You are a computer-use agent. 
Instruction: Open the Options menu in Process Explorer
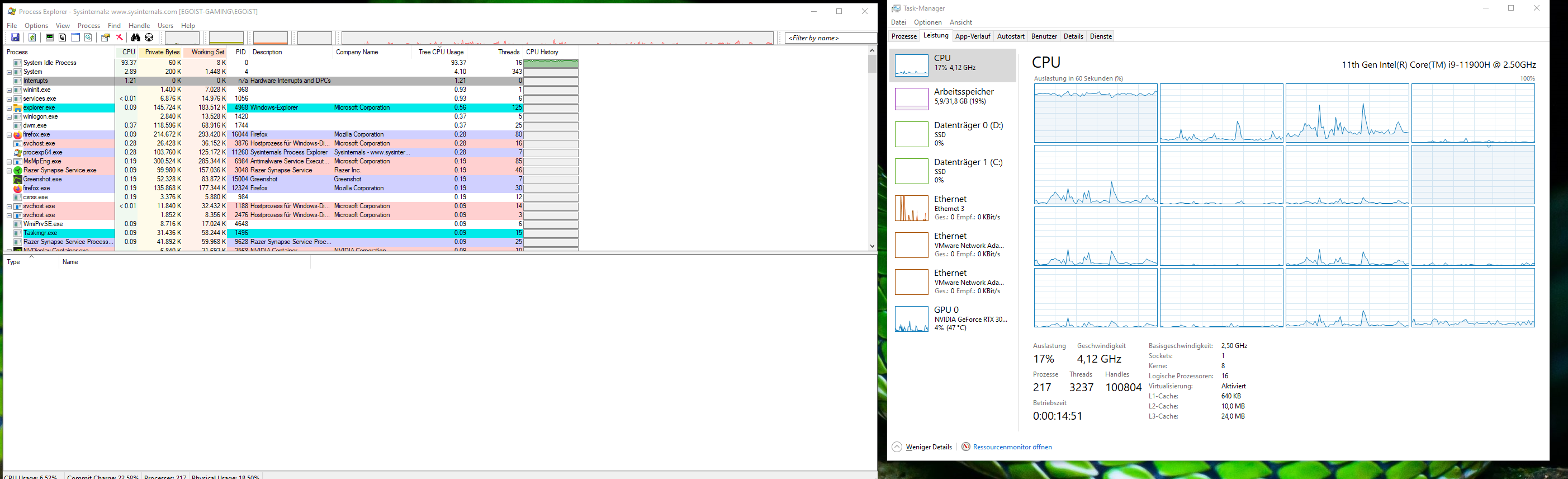pyautogui.click(x=36, y=26)
